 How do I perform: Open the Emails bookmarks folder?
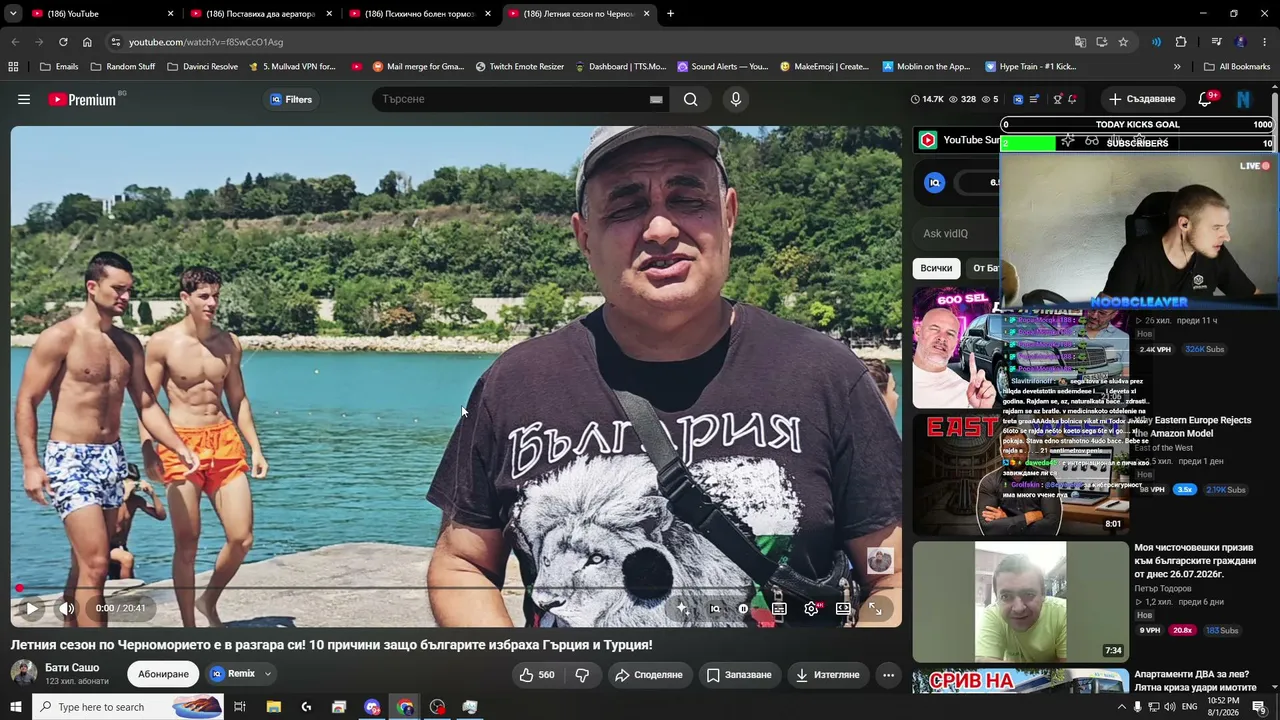point(59,67)
